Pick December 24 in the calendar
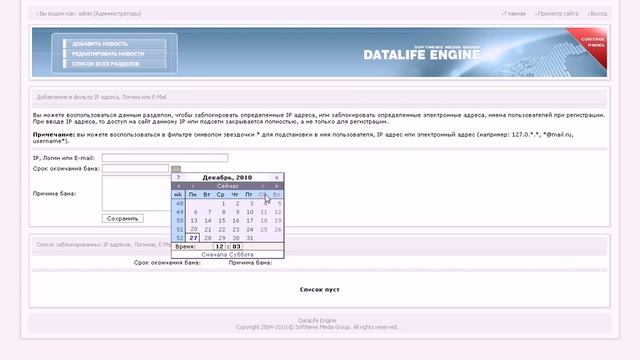The height and width of the screenshot is (360, 640). pos(249,229)
